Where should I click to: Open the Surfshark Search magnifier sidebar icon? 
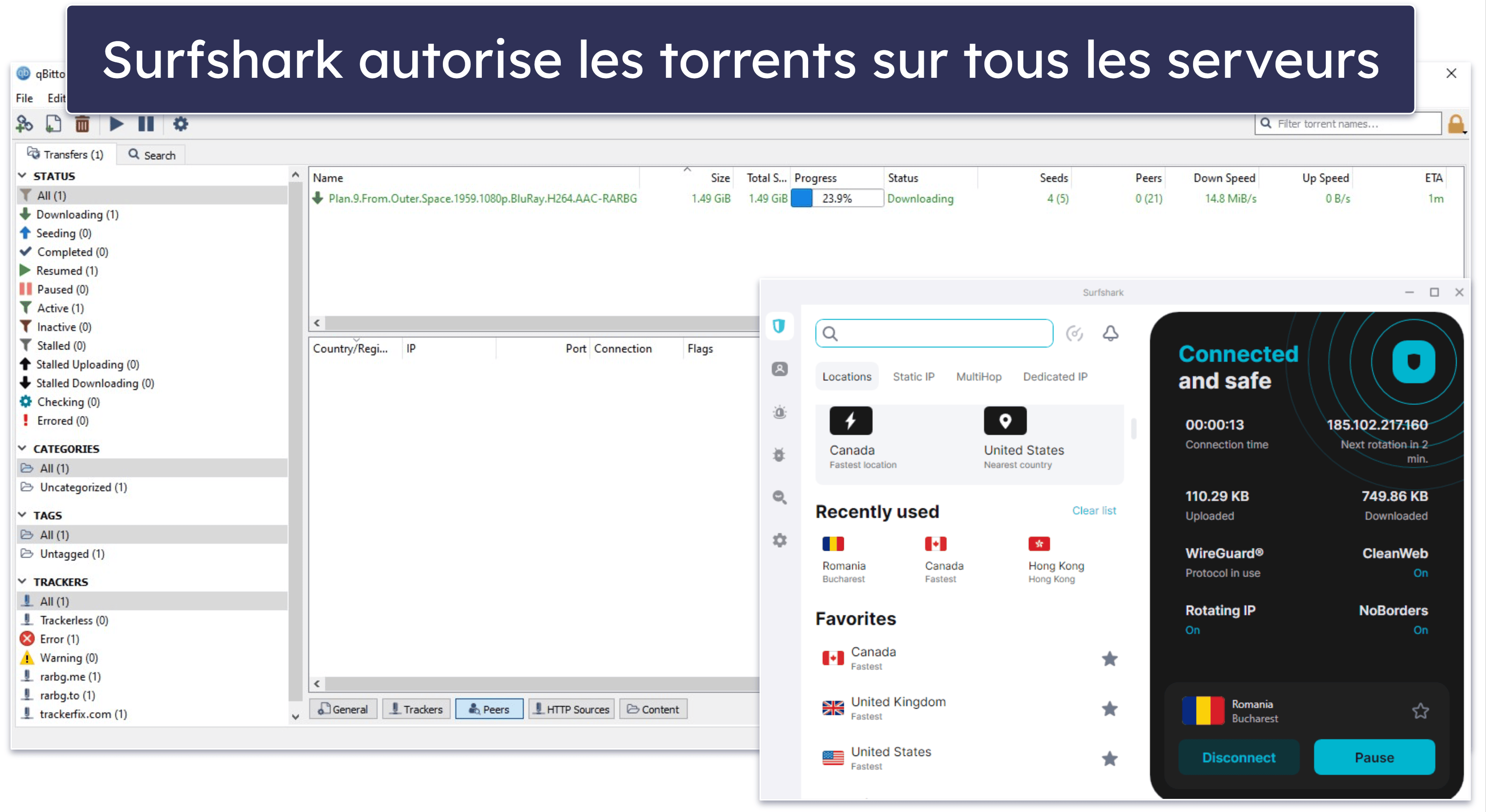coord(779,497)
